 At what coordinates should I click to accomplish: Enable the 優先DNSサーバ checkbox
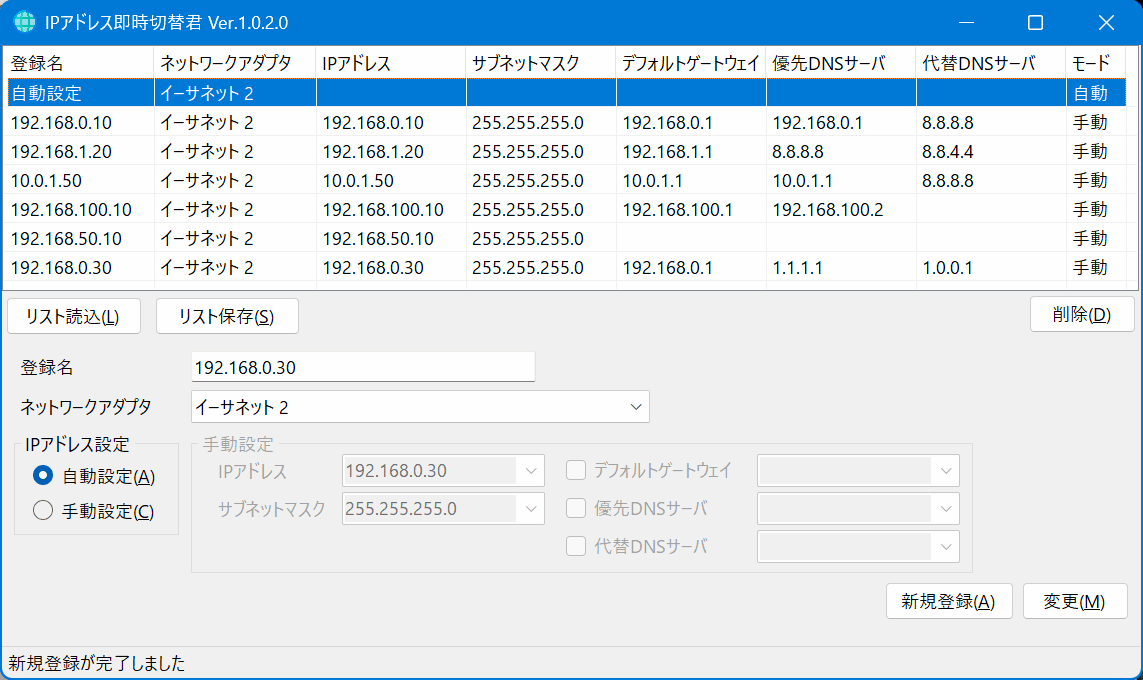576,508
